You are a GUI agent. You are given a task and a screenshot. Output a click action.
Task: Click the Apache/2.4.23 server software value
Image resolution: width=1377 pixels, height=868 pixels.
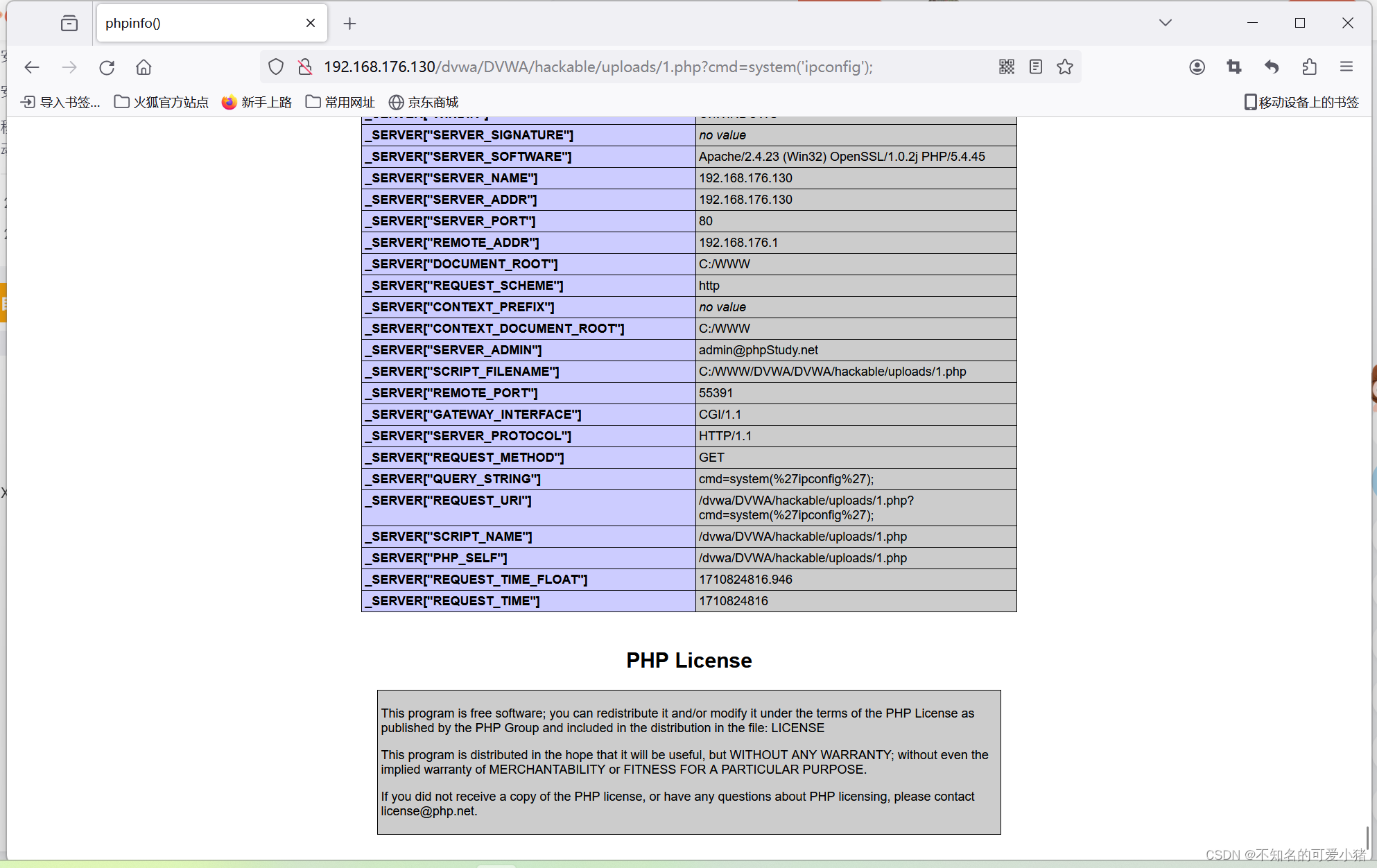click(x=842, y=157)
